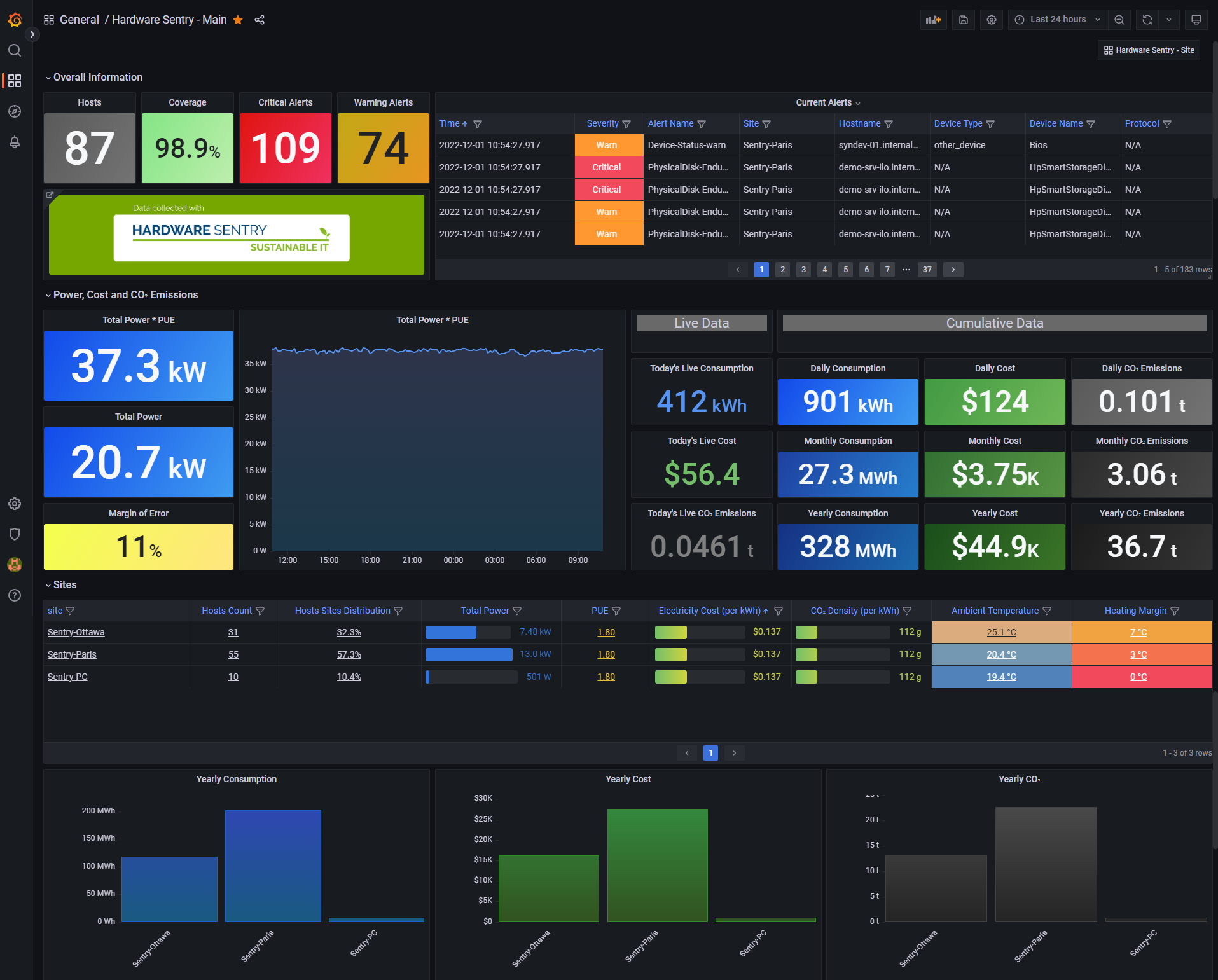Open dashboard settings gear in top bar
Image resolution: width=1218 pixels, height=980 pixels.
pos(991,20)
